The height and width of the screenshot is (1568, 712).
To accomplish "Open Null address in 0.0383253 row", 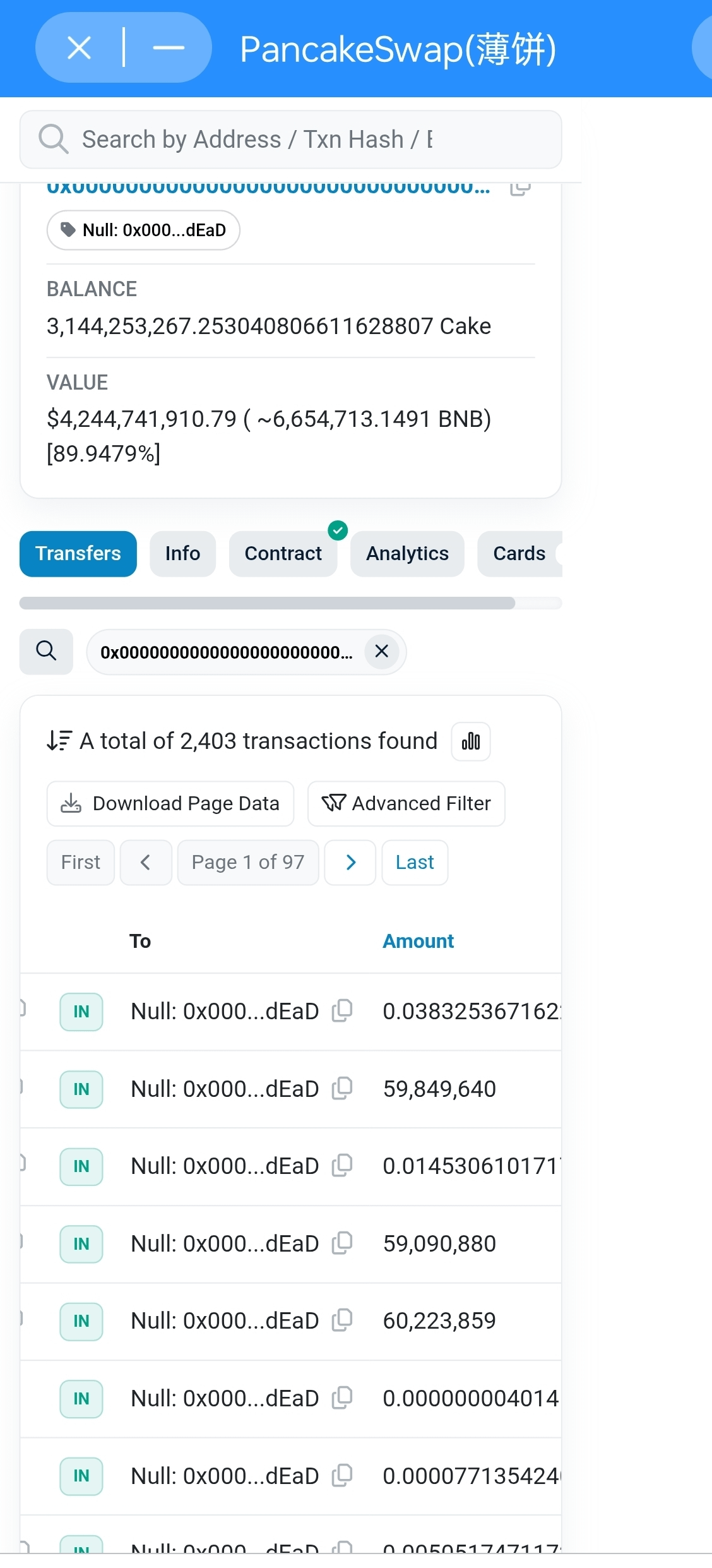I will coord(225,1012).
